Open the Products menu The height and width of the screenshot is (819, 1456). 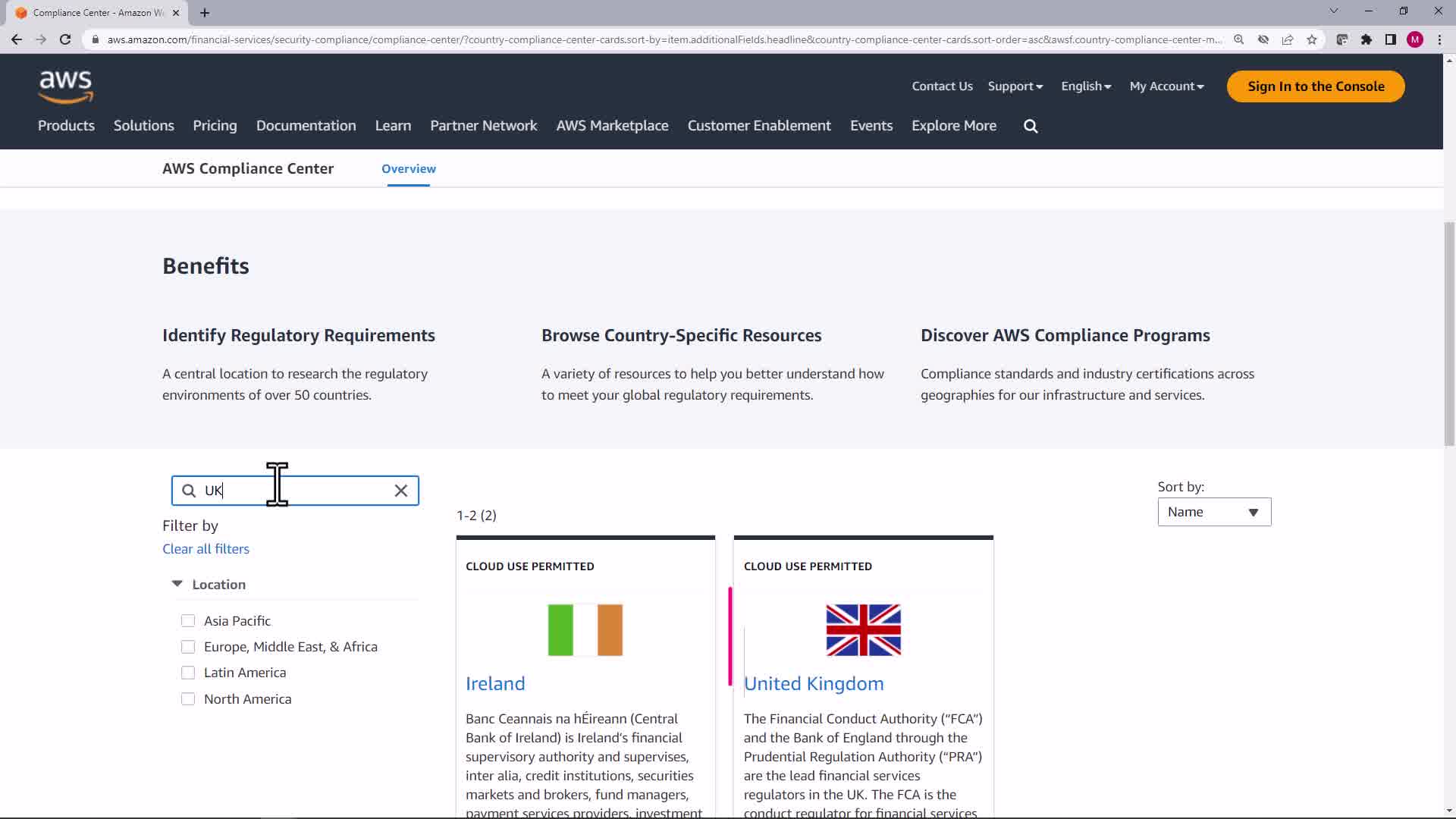click(x=66, y=126)
